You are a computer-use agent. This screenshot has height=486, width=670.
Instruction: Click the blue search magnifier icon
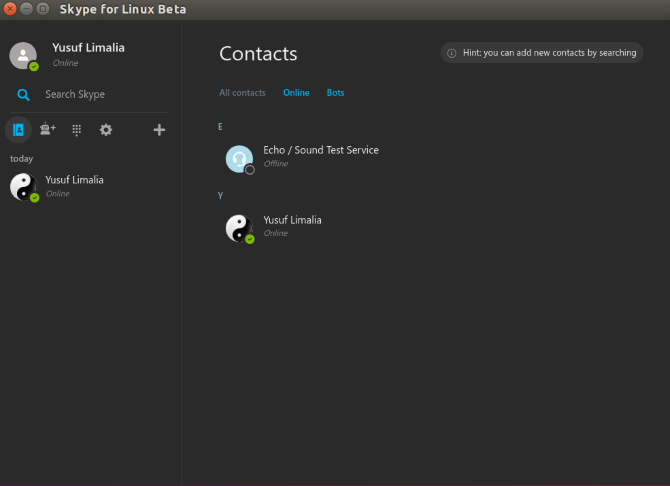24,94
